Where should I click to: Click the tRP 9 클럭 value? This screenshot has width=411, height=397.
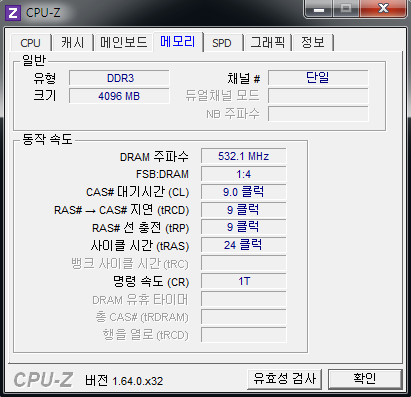pos(244,227)
